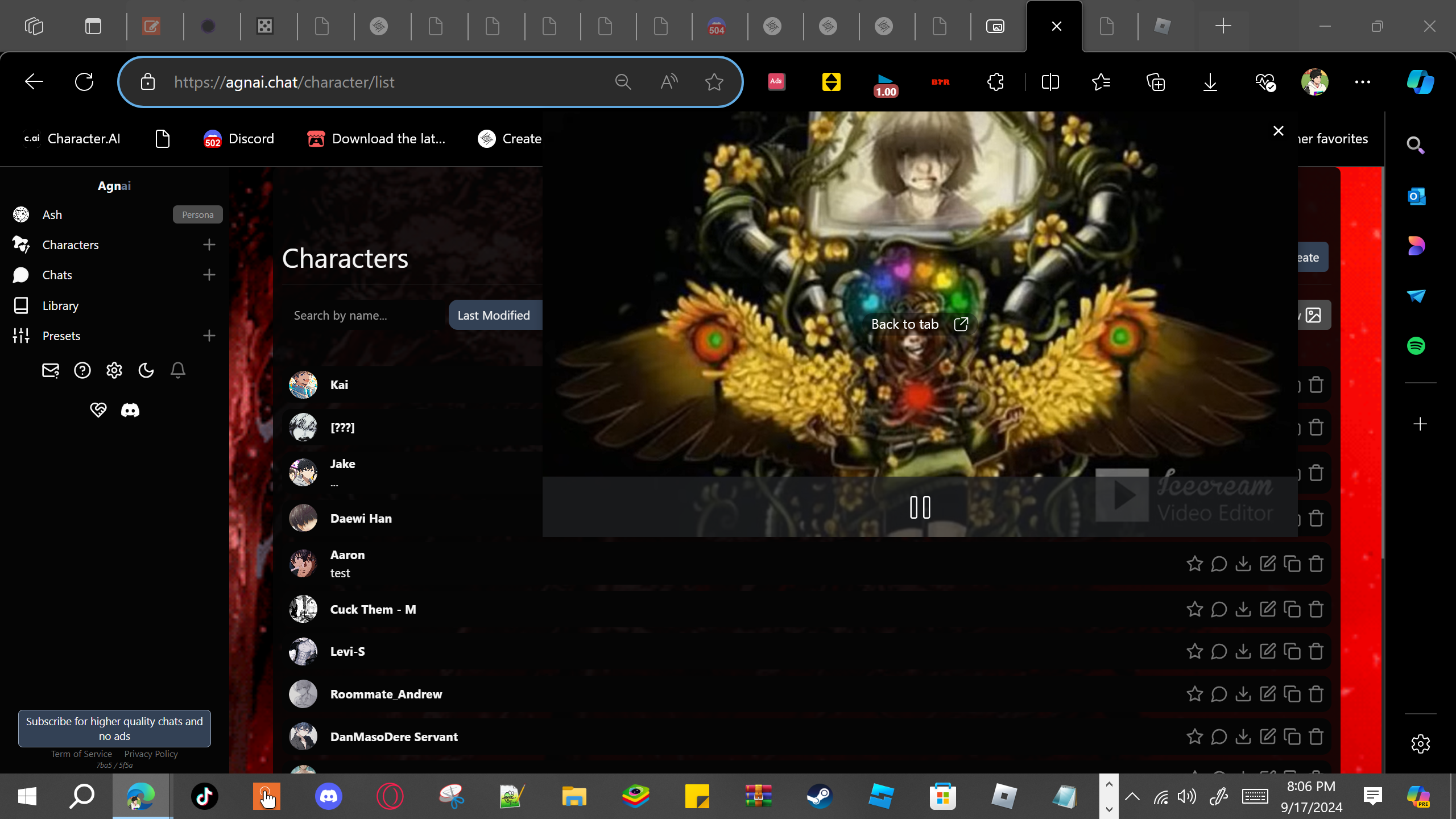The height and width of the screenshot is (819, 1456).
Task: Create new preset via plus icon
Action: [209, 336]
